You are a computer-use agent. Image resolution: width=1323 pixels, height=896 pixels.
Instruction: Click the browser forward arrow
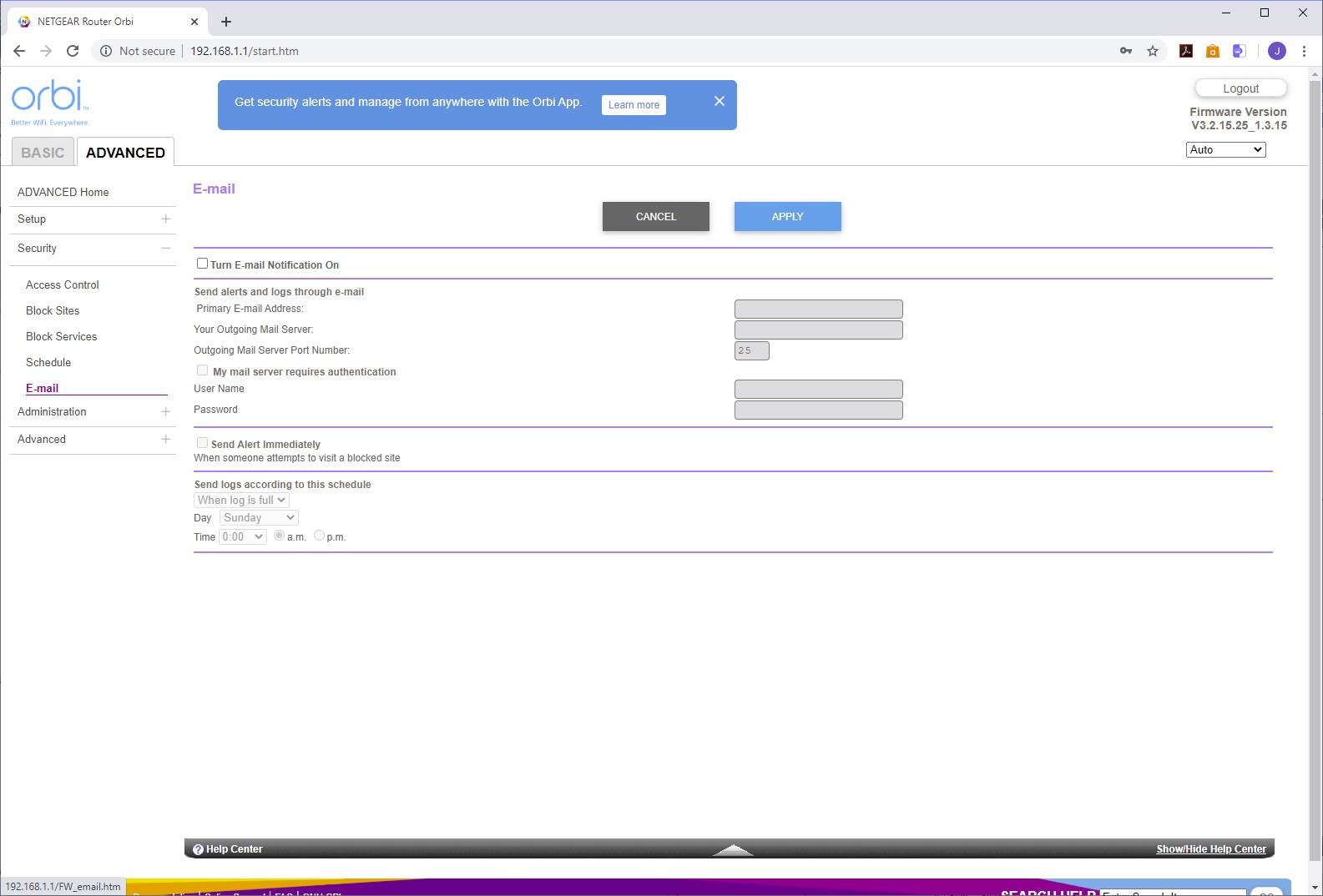pos(46,51)
